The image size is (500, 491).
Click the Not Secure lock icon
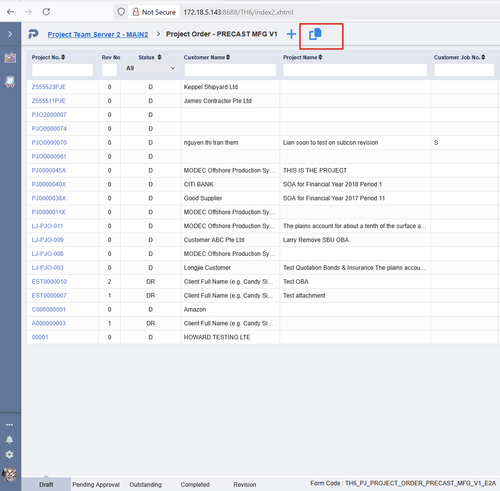(136, 12)
